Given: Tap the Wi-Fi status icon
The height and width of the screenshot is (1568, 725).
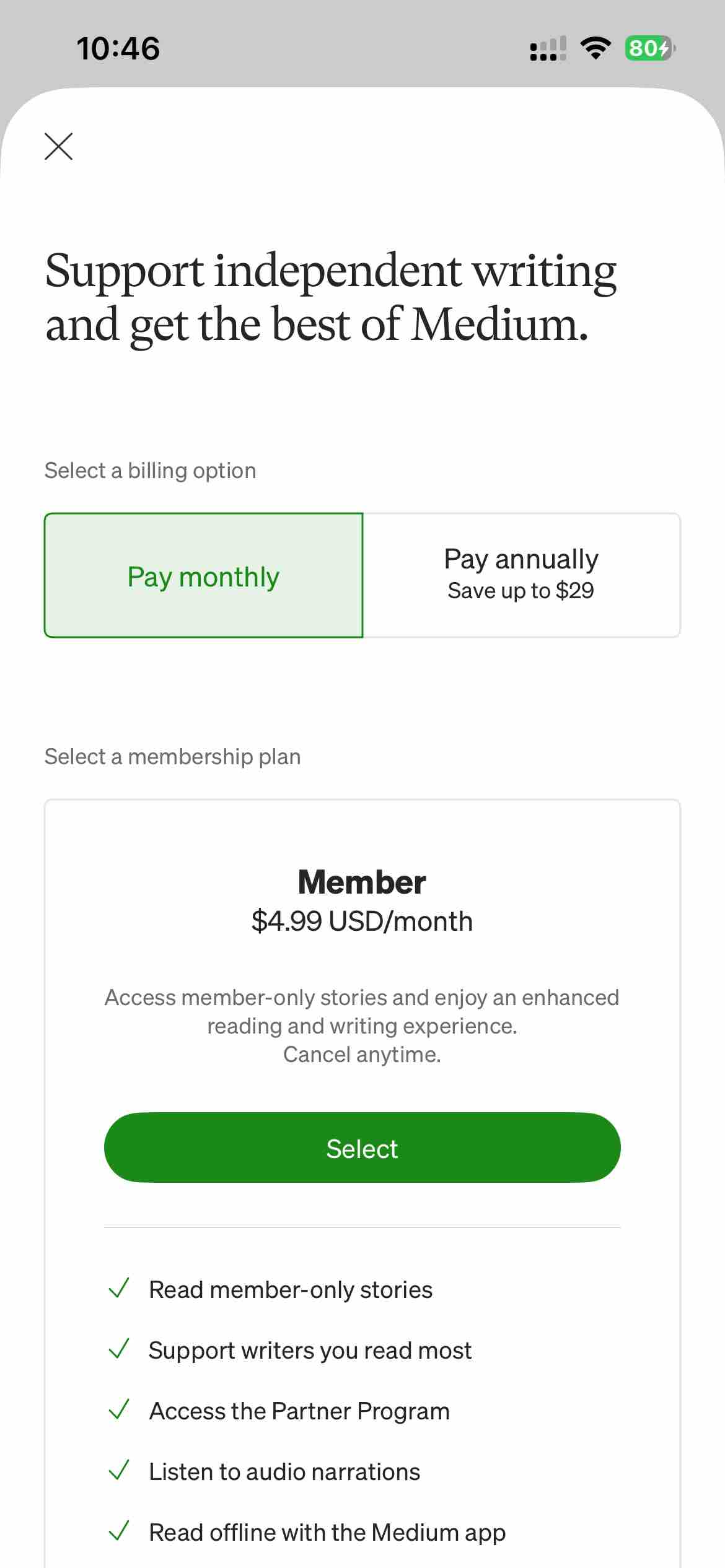Looking at the screenshot, I should [595, 48].
